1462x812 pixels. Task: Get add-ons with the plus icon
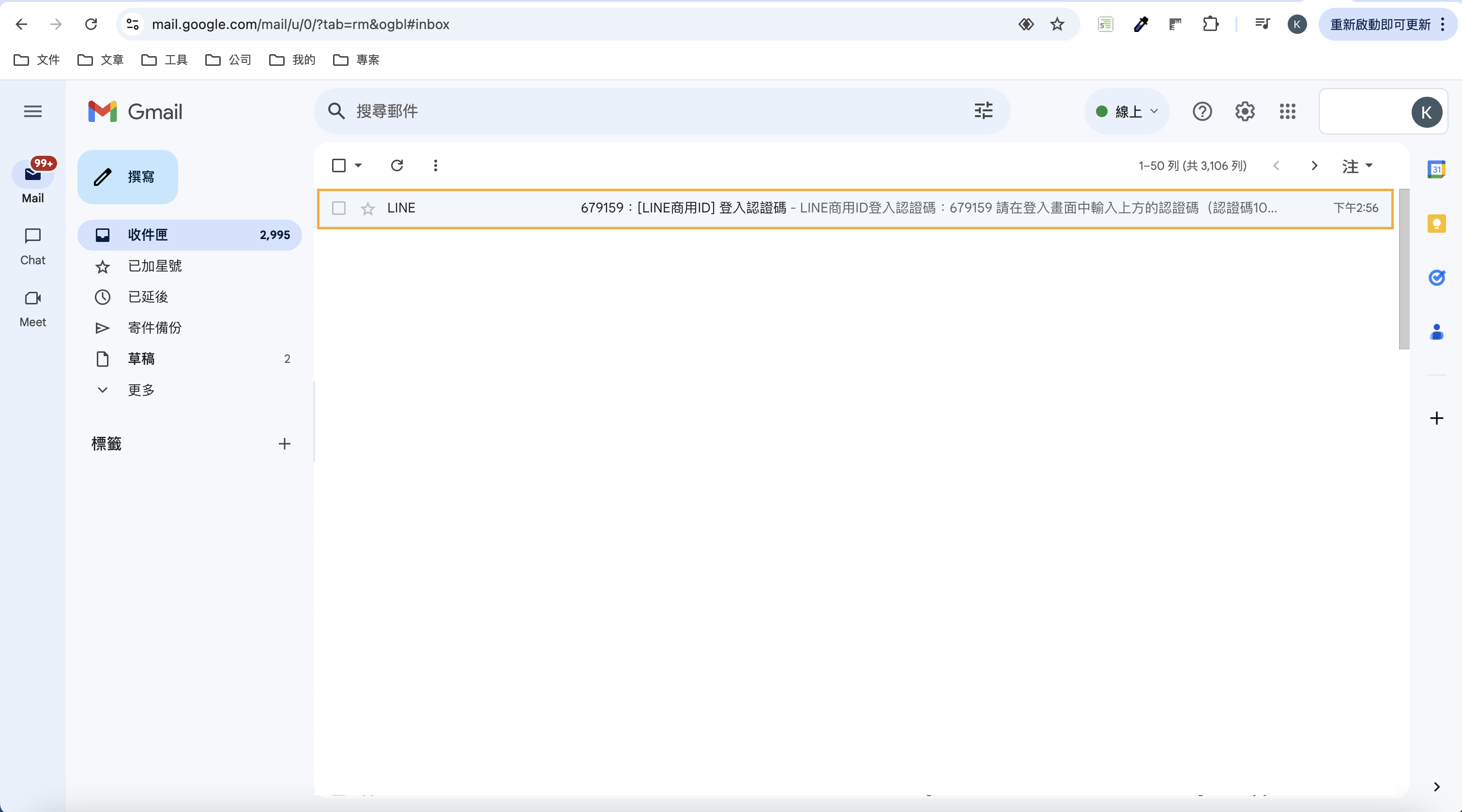(x=1436, y=418)
